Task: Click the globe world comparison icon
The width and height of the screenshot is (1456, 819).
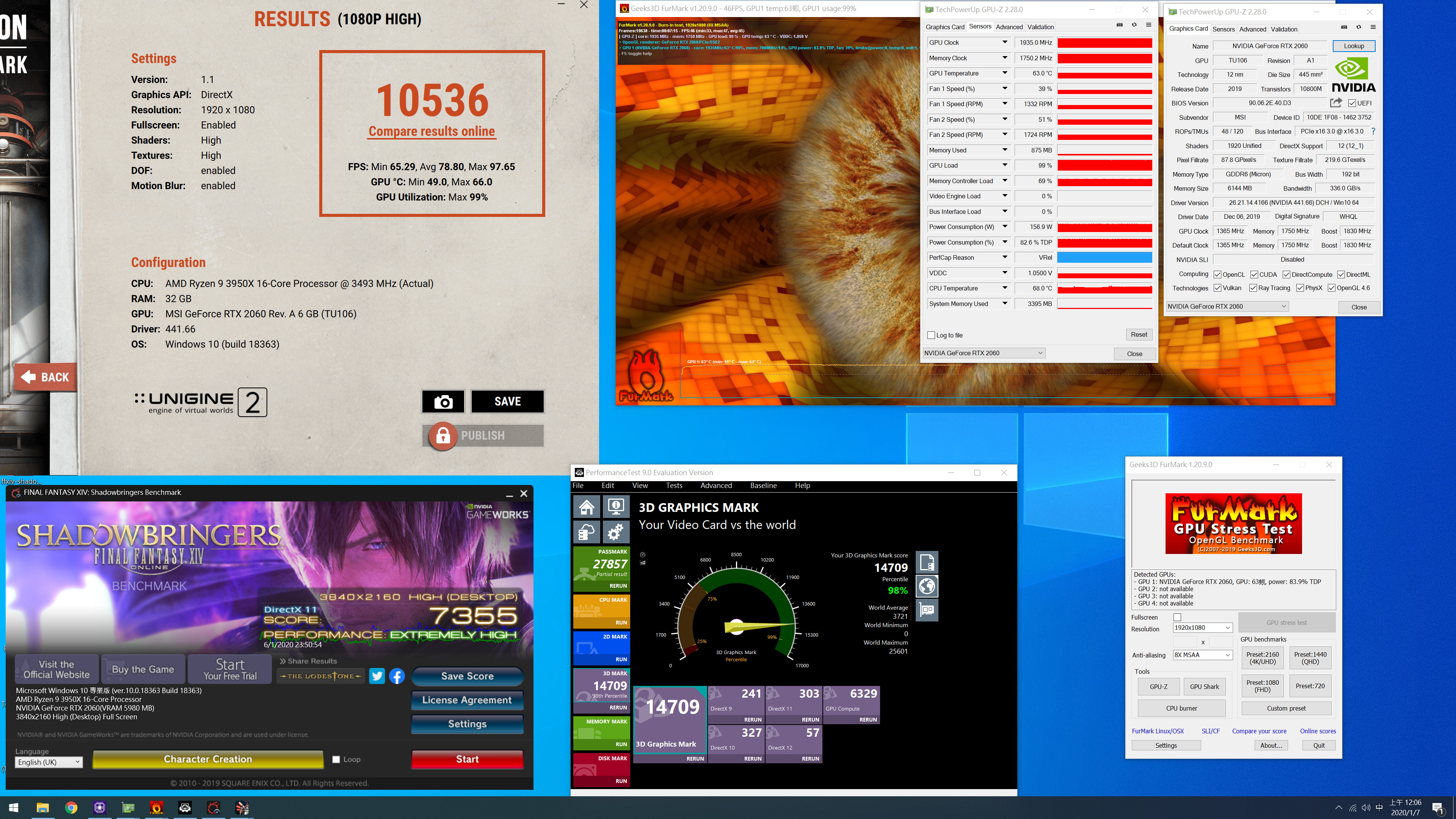Action: [x=927, y=586]
